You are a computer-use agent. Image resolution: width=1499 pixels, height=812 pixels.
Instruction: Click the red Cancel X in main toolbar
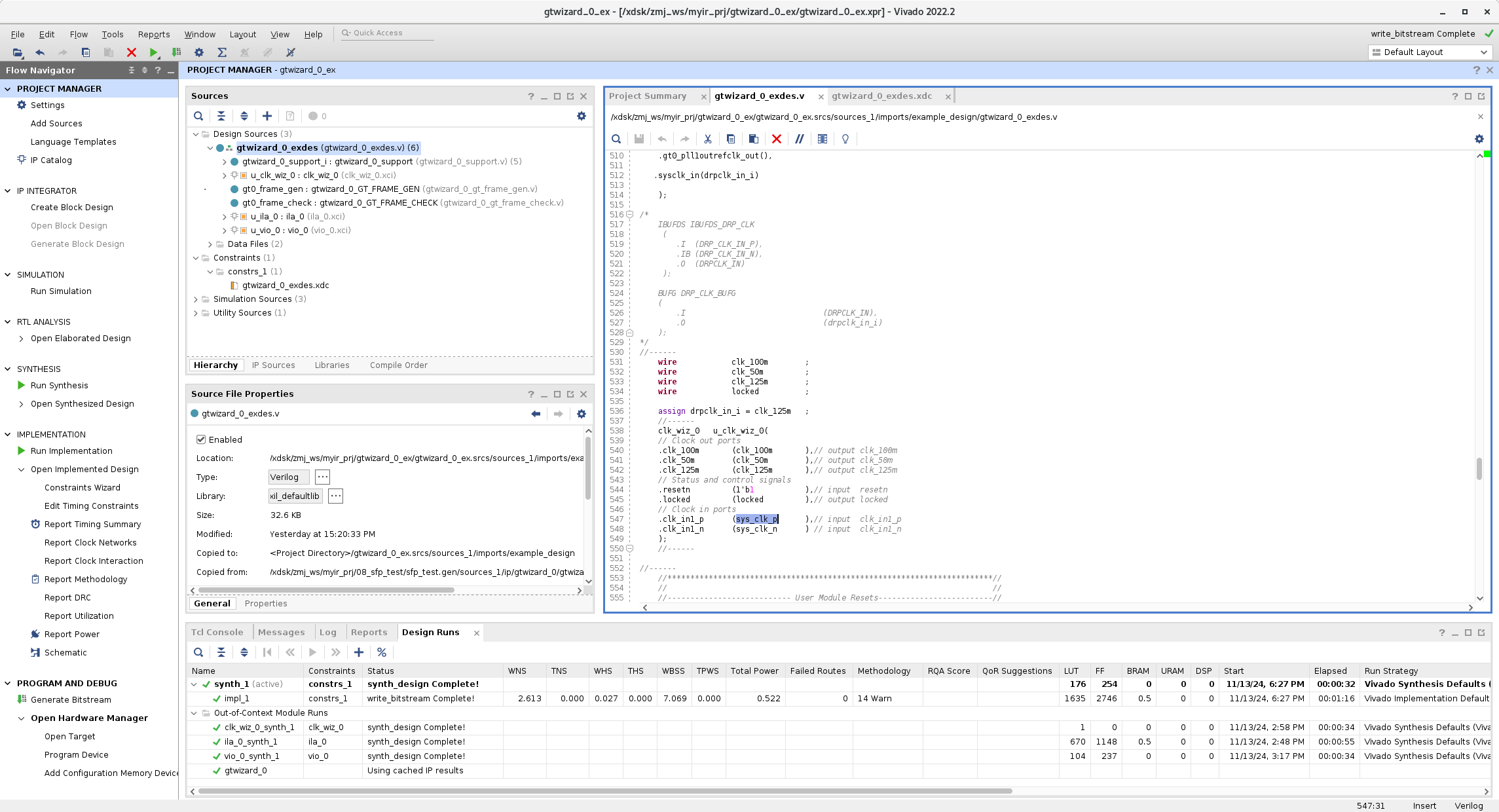131,52
